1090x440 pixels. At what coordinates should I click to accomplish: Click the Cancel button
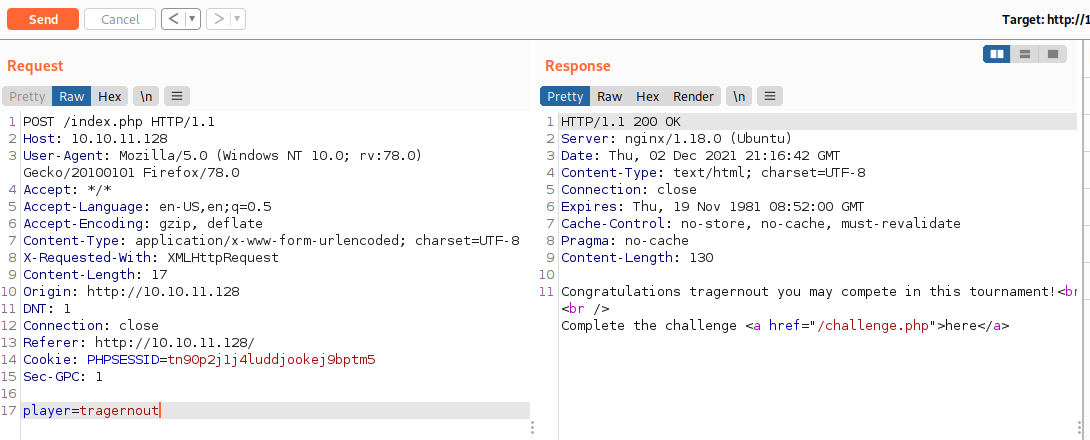tap(120, 19)
